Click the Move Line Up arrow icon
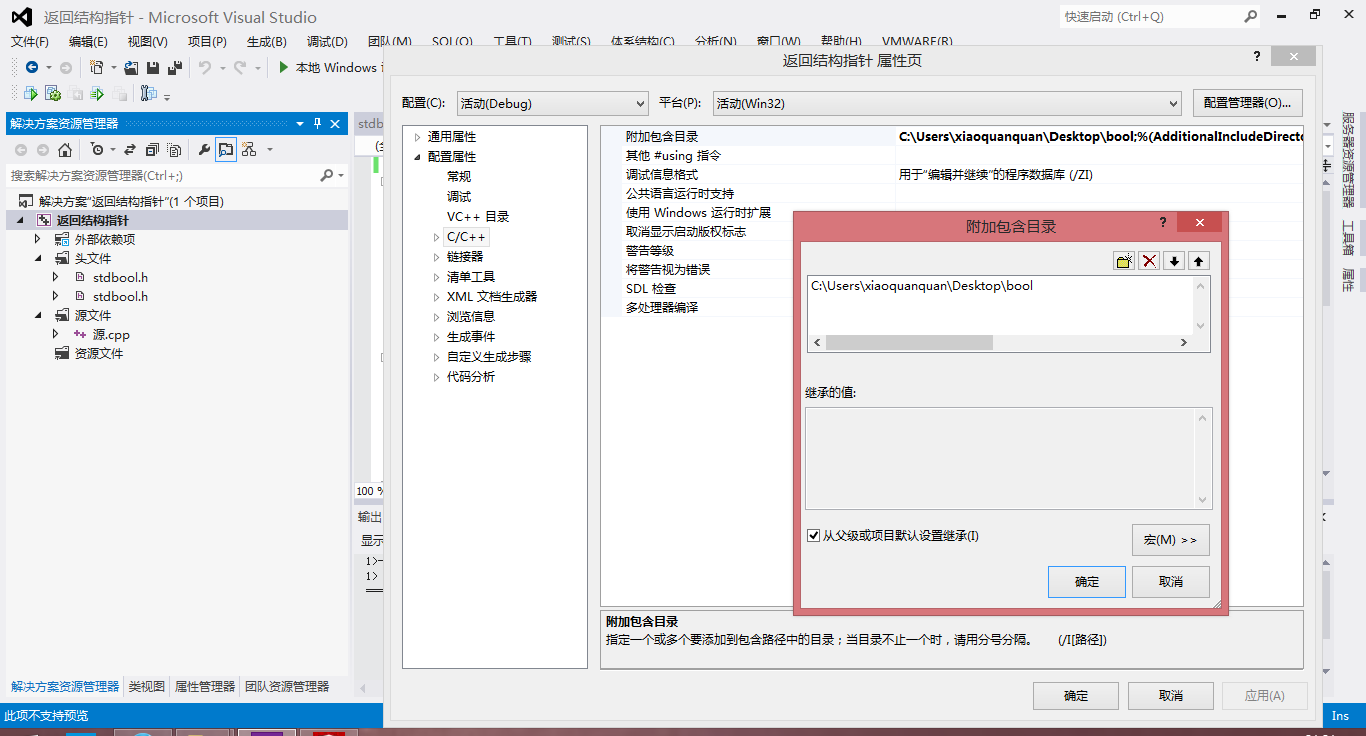This screenshot has height=736, width=1366. (x=1198, y=260)
